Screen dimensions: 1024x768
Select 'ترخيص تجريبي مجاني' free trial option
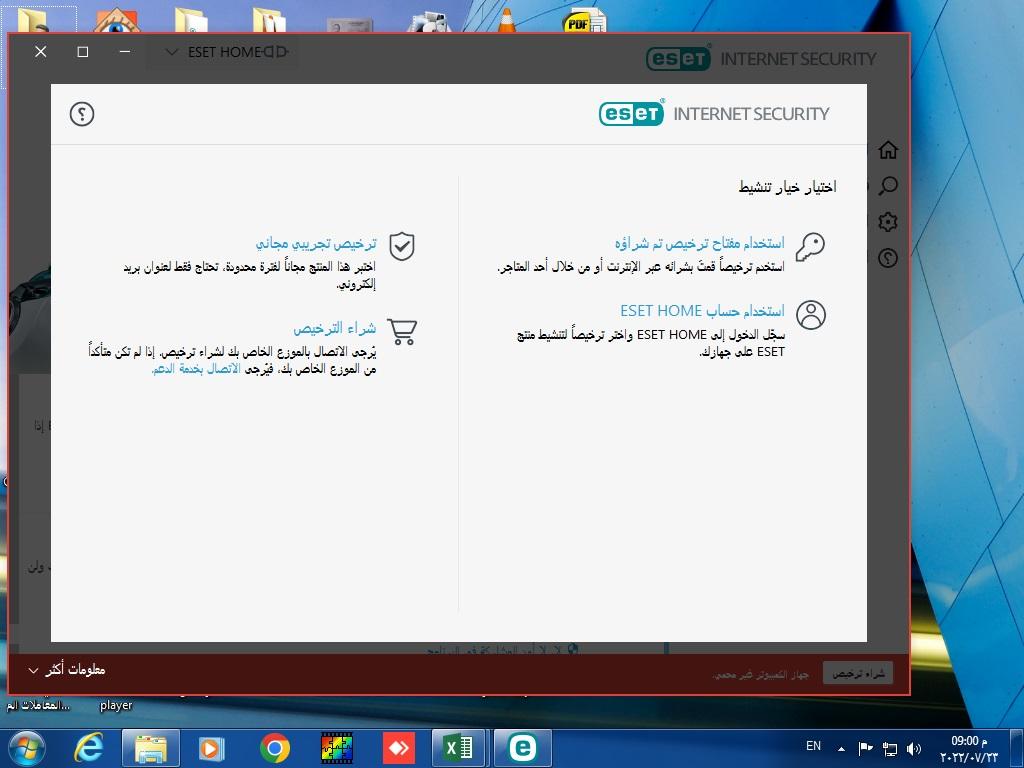click(316, 244)
